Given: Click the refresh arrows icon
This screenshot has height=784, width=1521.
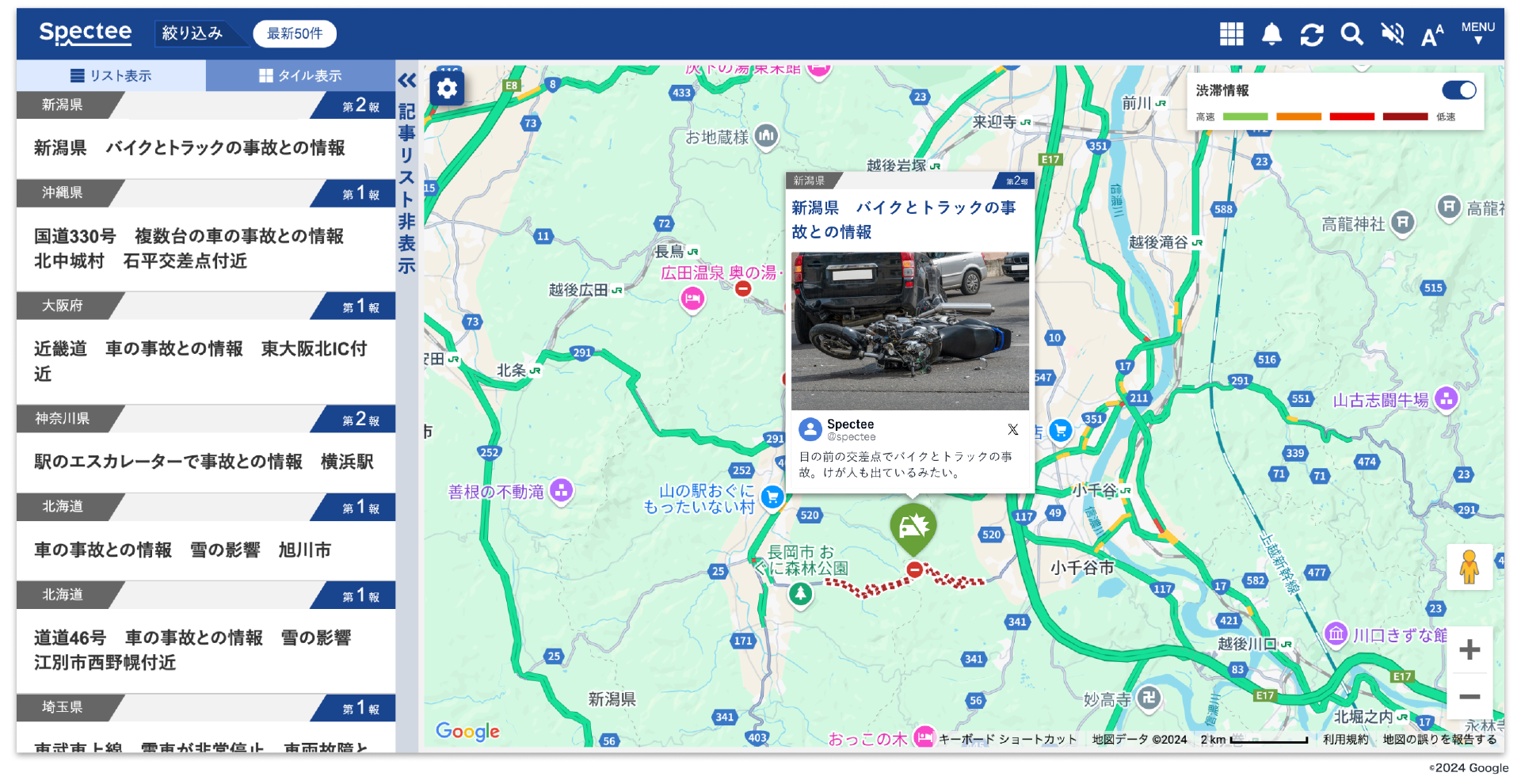Looking at the screenshot, I should [x=1312, y=34].
